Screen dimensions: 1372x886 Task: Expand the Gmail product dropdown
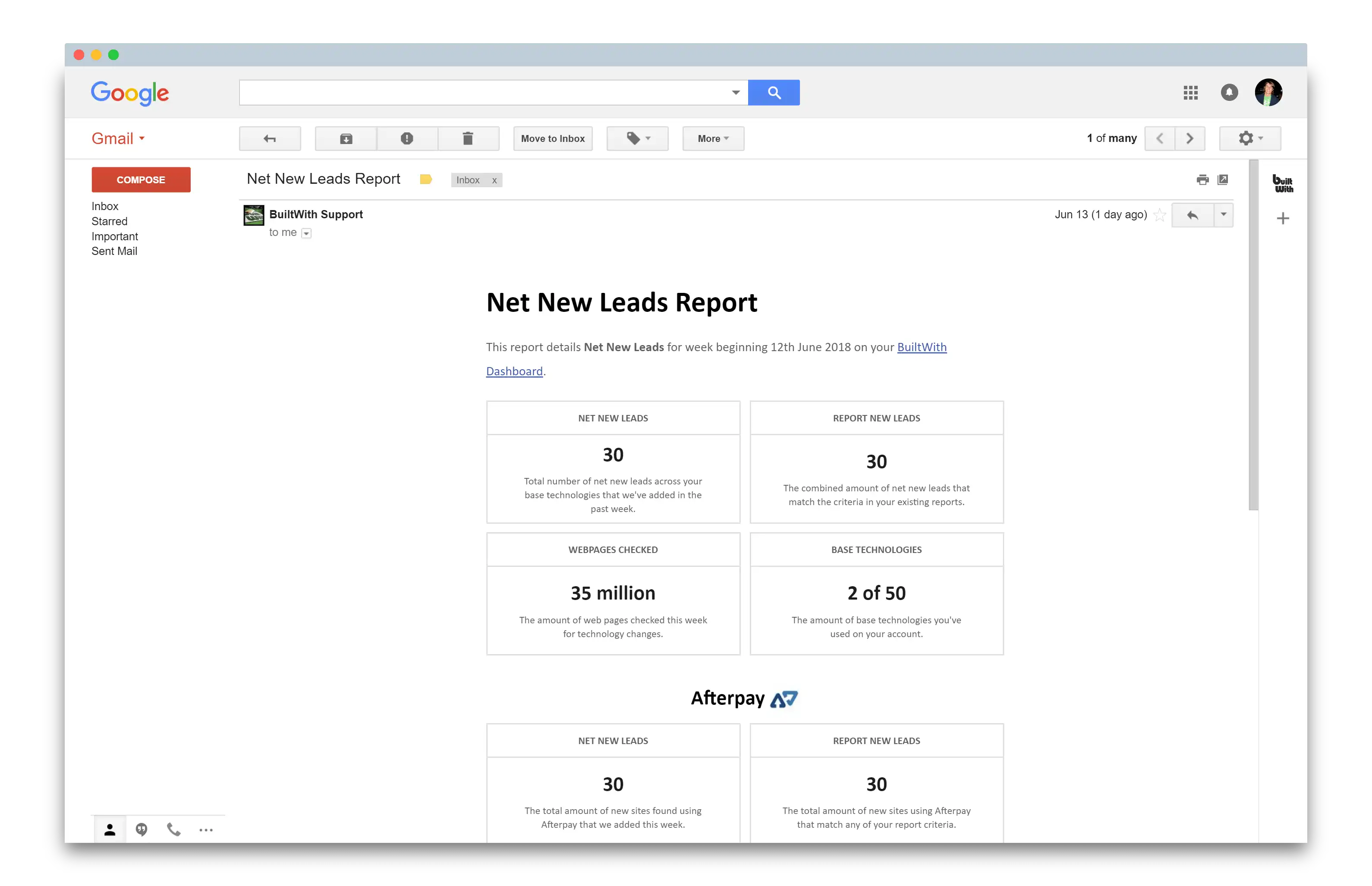pyautogui.click(x=118, y=138)
